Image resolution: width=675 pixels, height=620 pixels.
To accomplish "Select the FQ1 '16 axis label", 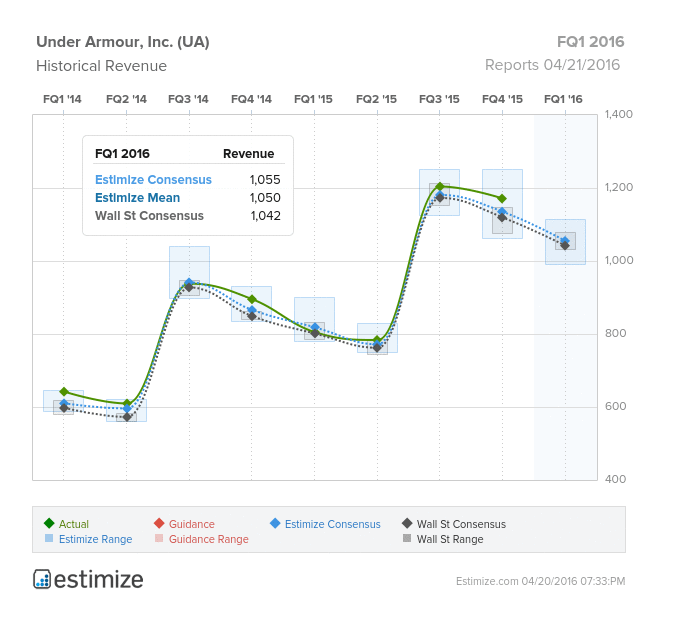I will point(563,99).
